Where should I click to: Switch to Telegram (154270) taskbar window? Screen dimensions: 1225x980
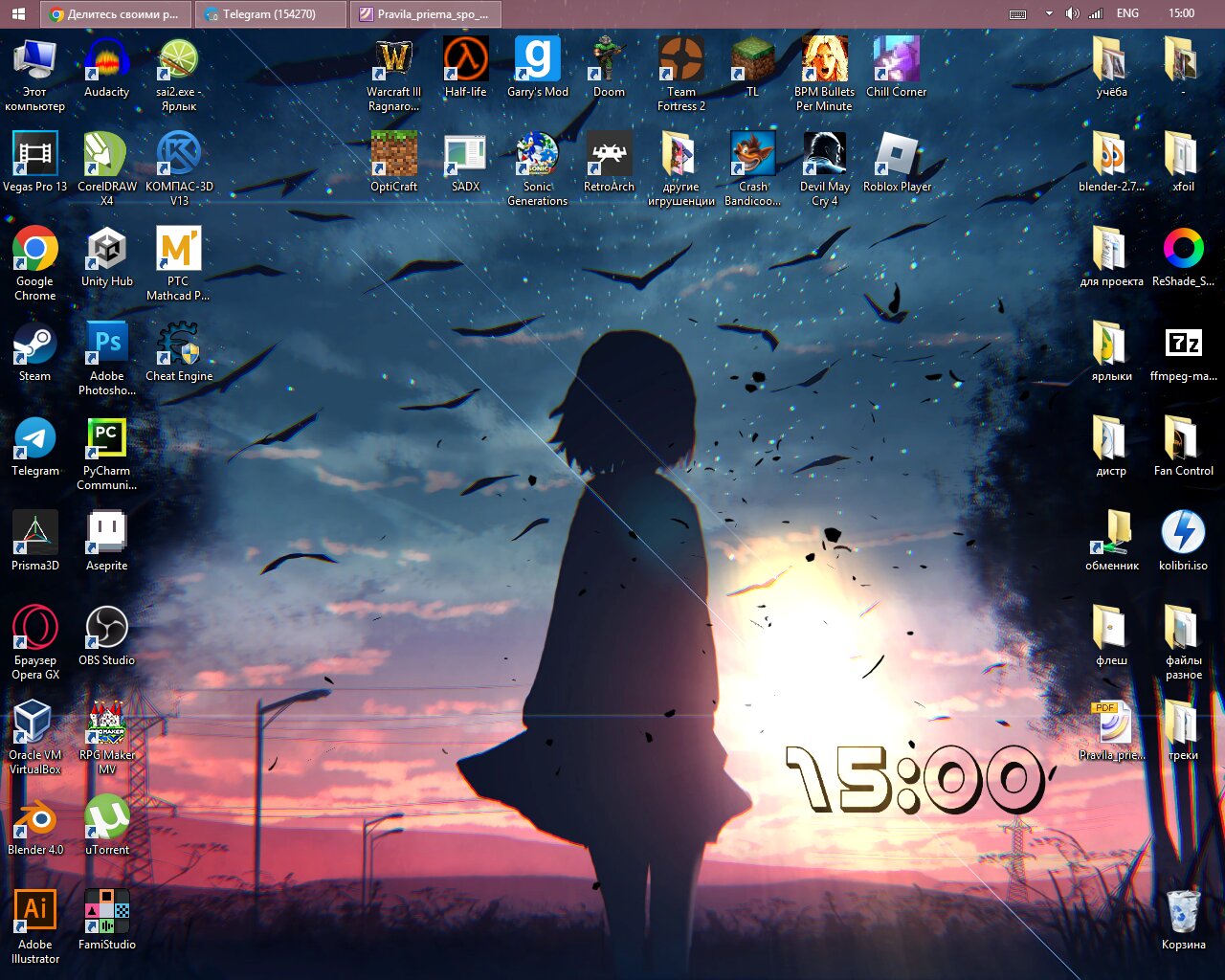click(x=270, y=13)
